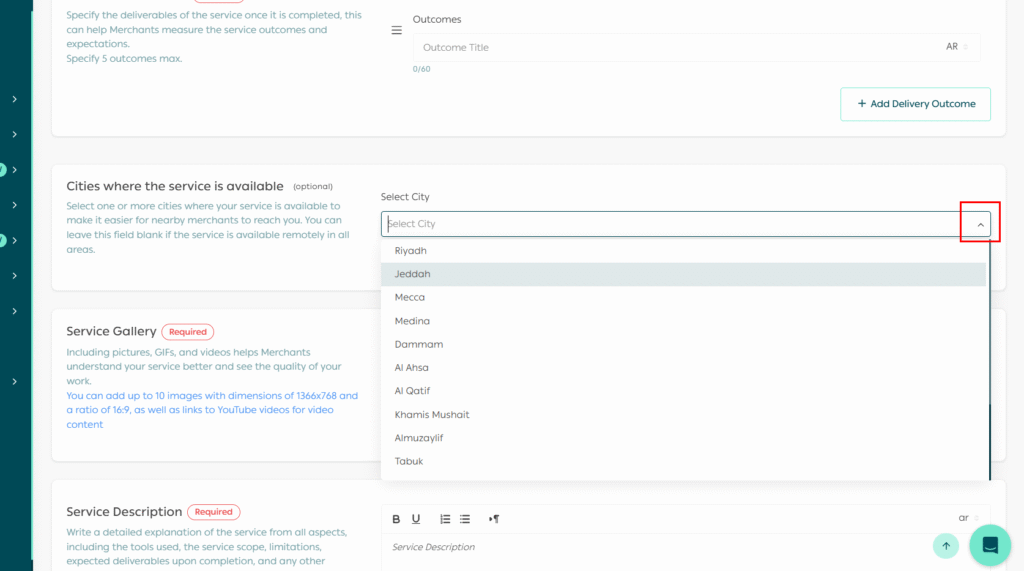
Task: Pick Tabuk in the city dropdown
Action: pos(409,462)
